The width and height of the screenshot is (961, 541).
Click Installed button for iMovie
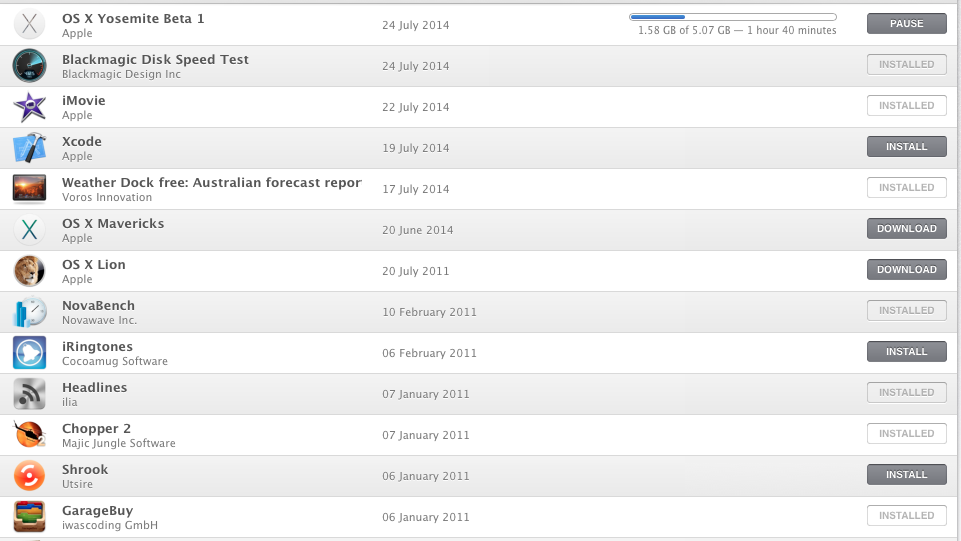(906, 105)
